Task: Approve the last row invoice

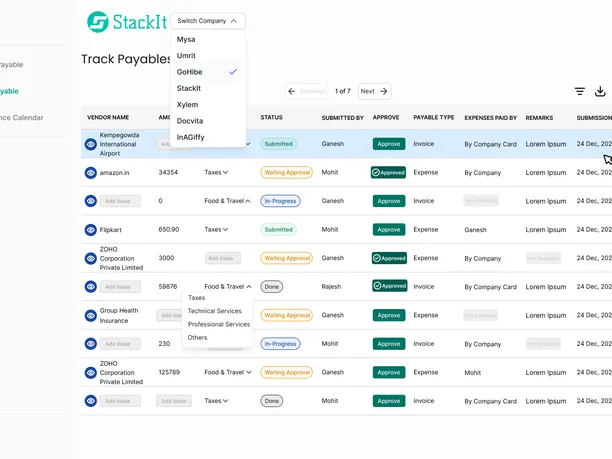Action: click(x=389, y=401)
